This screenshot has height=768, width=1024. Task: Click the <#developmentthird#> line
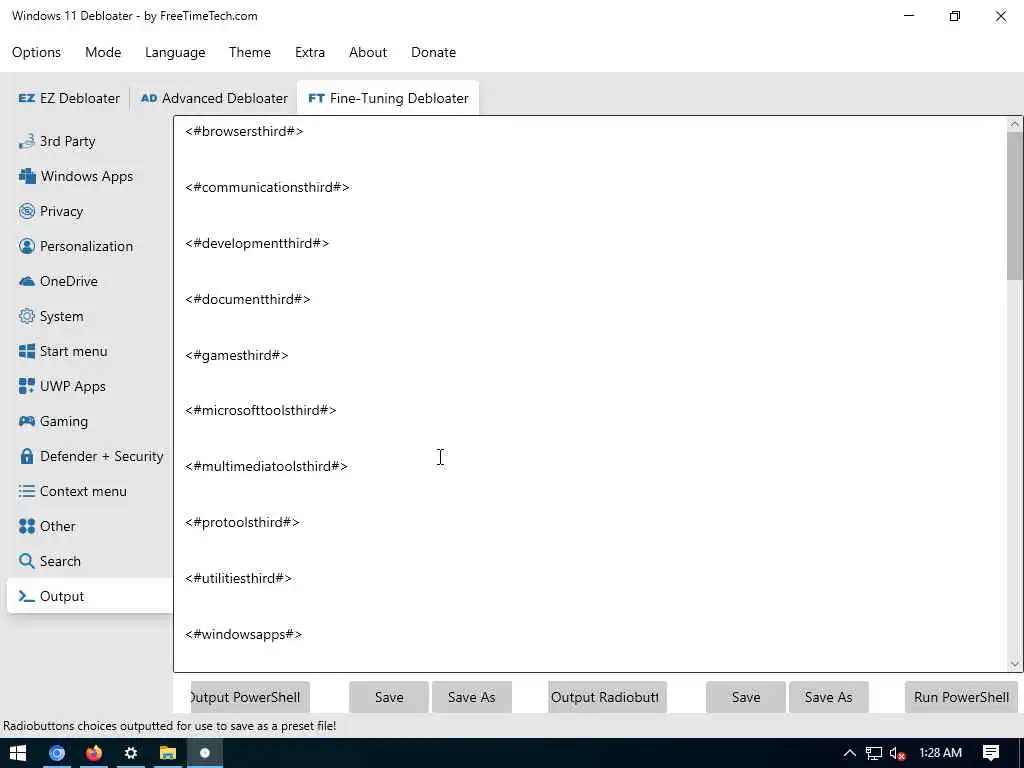(257, 244)
